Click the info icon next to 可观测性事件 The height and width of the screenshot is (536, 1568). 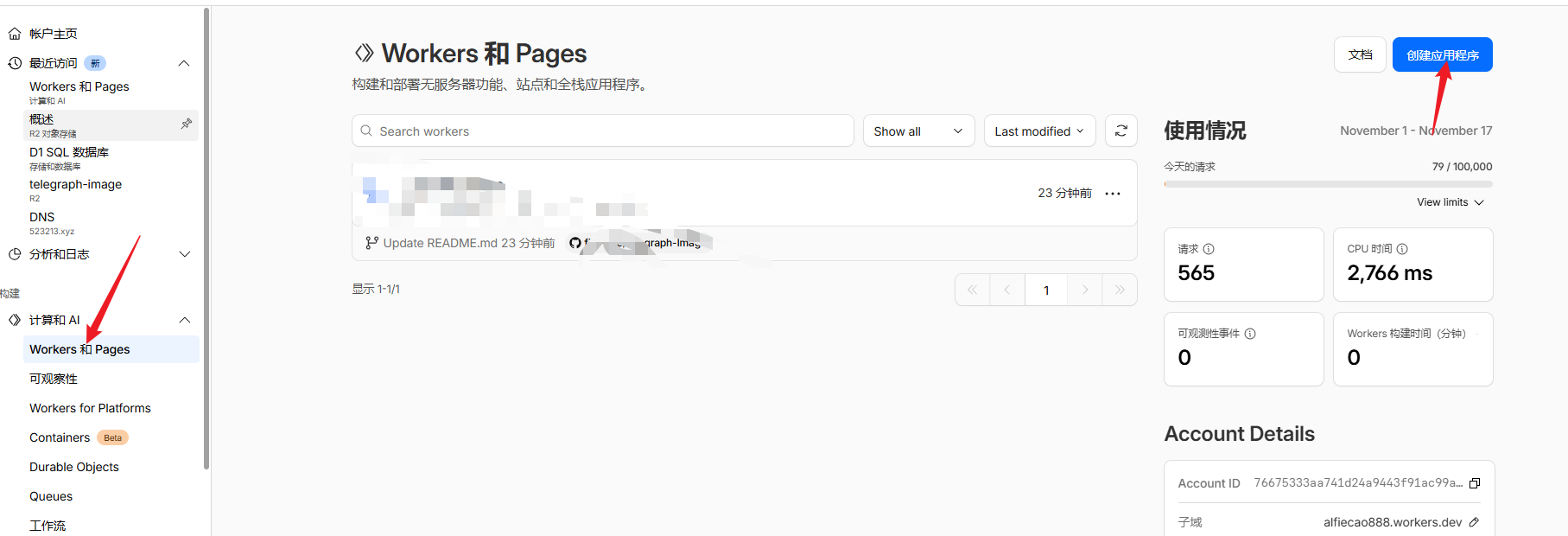1250,334
